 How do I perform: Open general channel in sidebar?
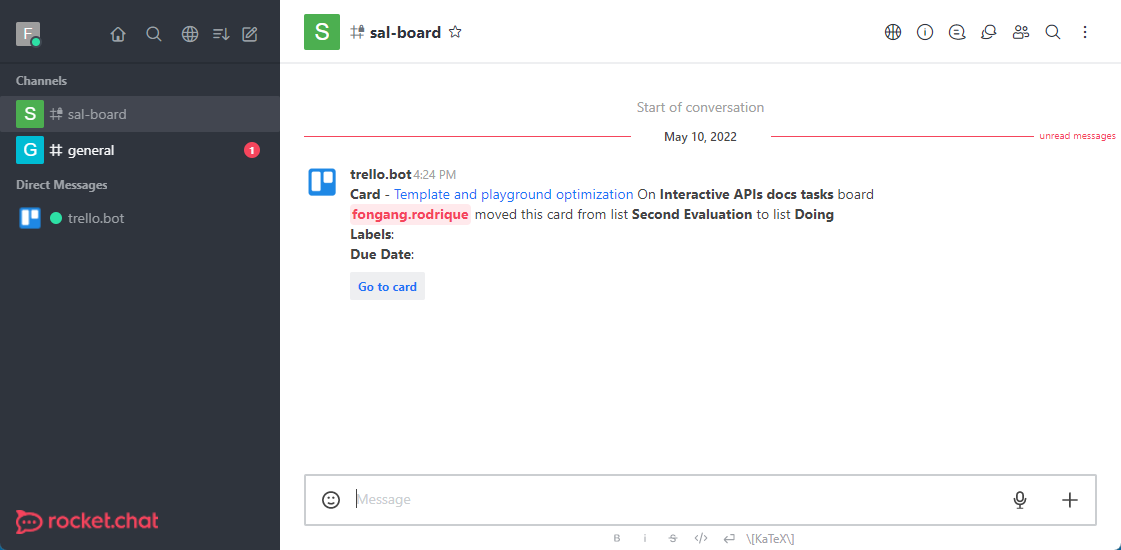tap(140, 150)
